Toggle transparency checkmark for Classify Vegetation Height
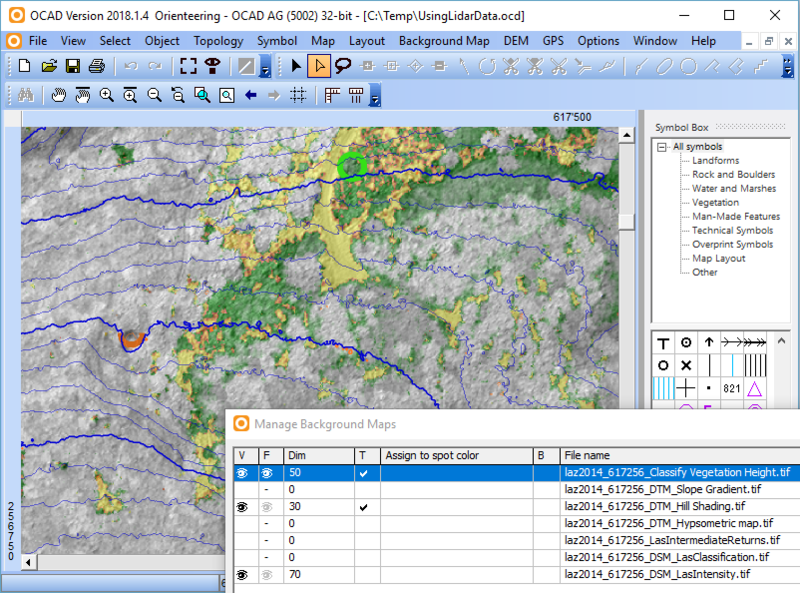The width and height of the screenshot is (800, 593). click(363, 474)
